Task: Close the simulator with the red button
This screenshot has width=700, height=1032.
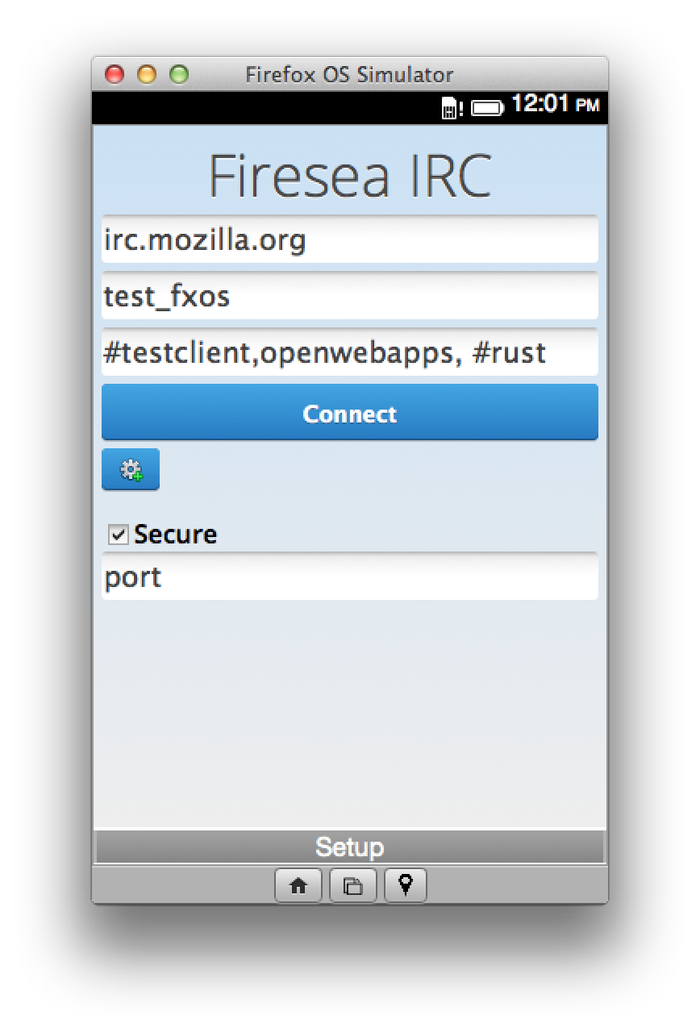Action: tap(115, 75)
